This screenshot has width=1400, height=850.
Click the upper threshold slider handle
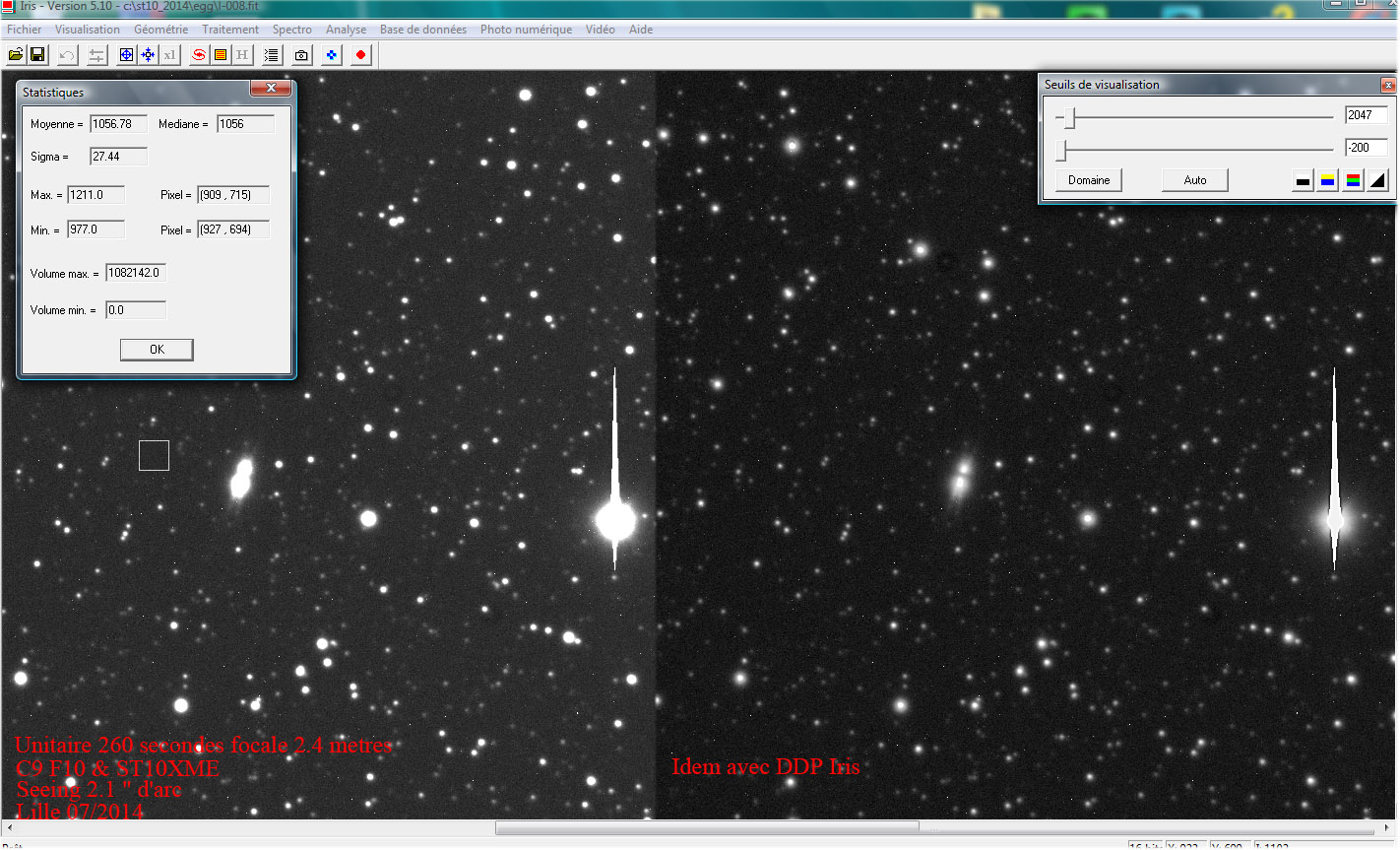(1070, 118)
